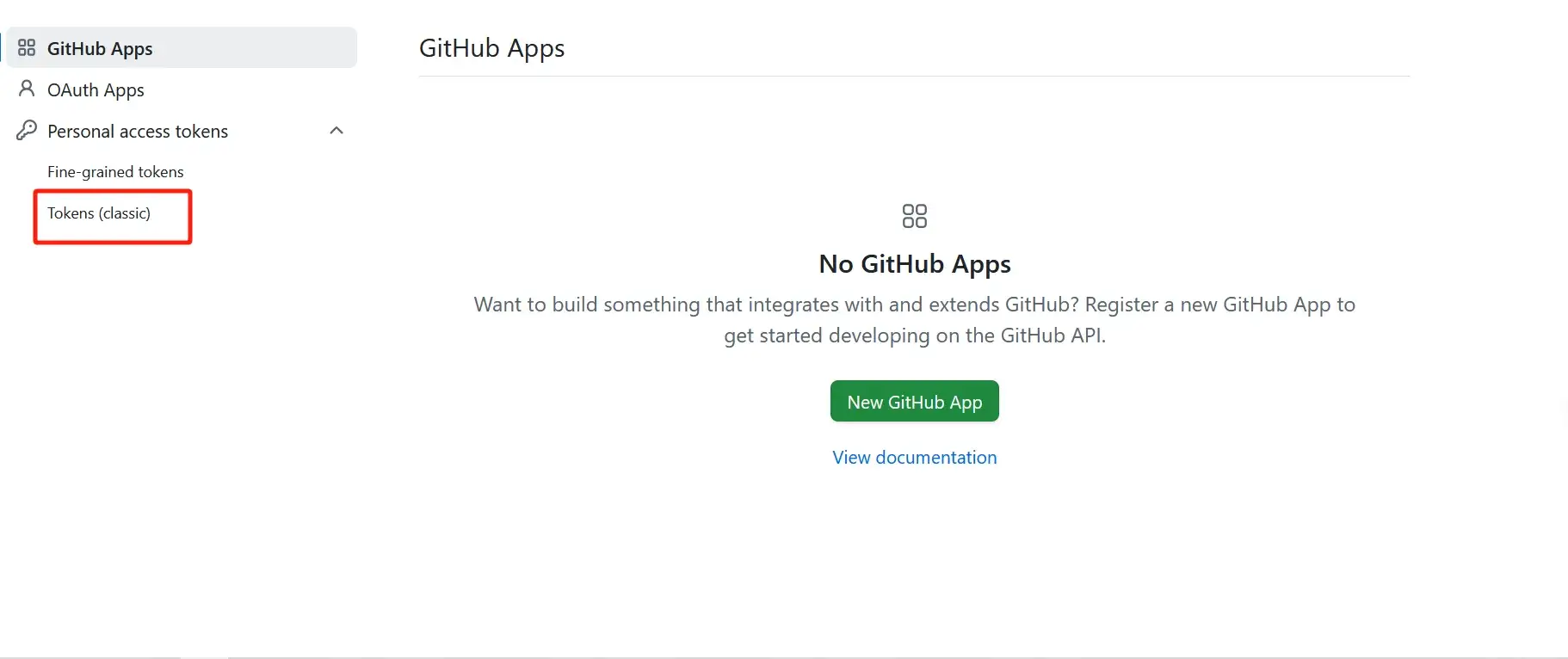Screen dimensions: 1568x659
Task: Click the line starting "Want to build something"
Action: click(x=914, y=305)
